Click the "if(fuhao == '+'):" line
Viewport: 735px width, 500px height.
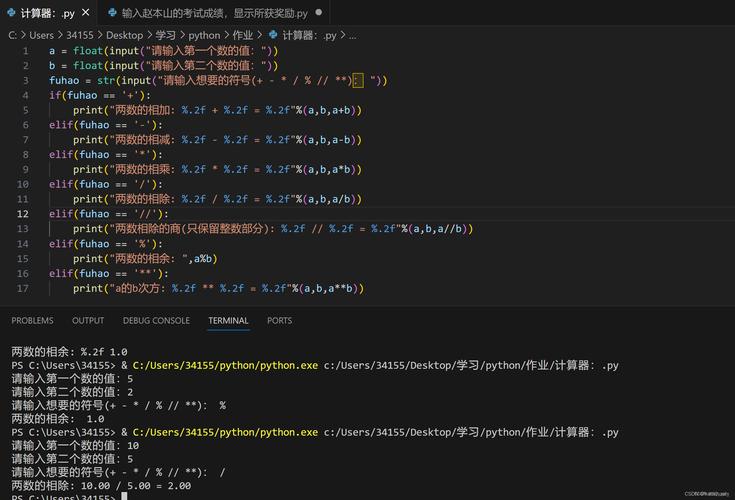click(x=100, y=95)
